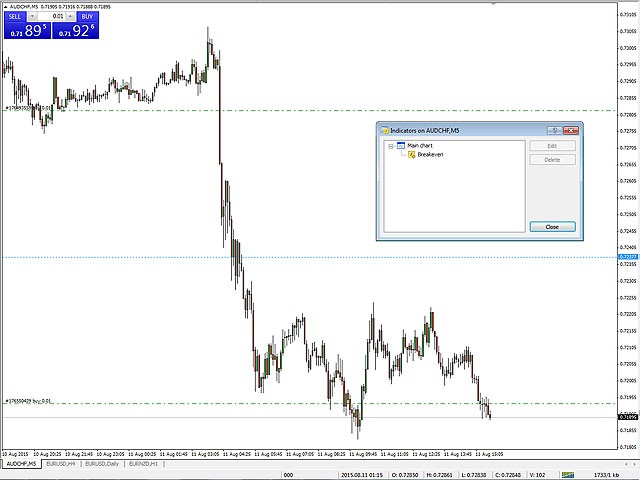This screenshot has width=640, height=480.
Task: Decrease lot volume with the down arrow
Action: pyautogui.click(x=33, y=16)
